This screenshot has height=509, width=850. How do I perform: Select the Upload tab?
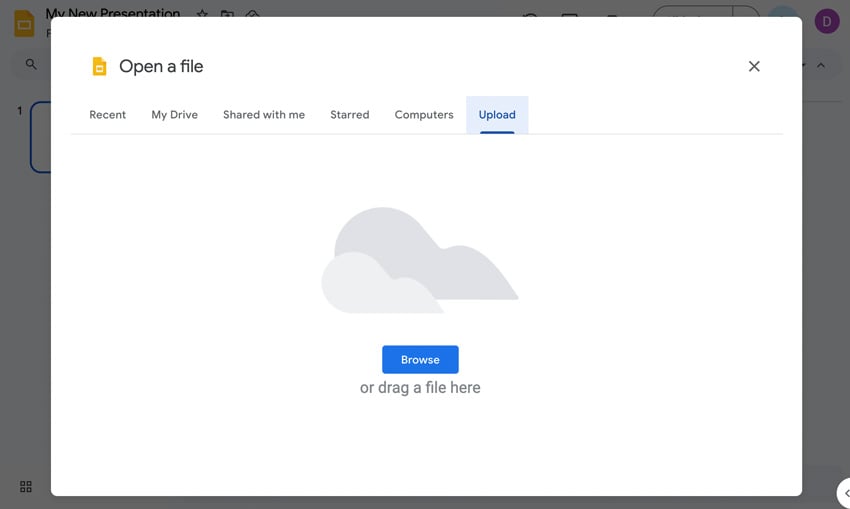[497, 115]
